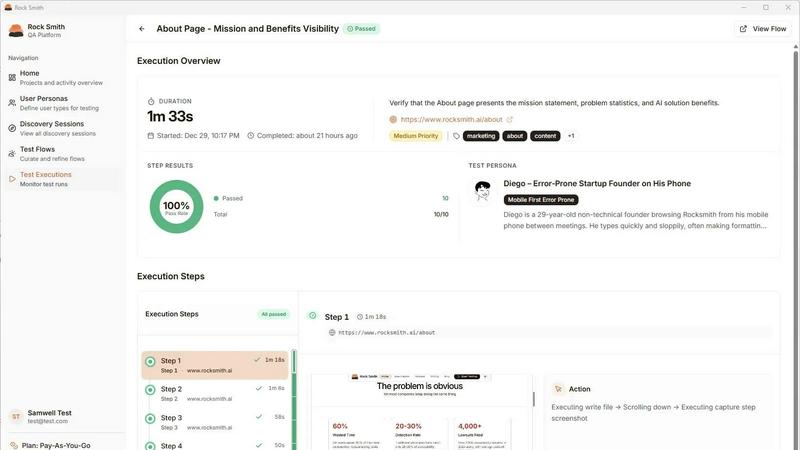Viewport: 800px width, 450px height.
Task: Click the Home sidebar icon
Action: click(x=12, y=77)
